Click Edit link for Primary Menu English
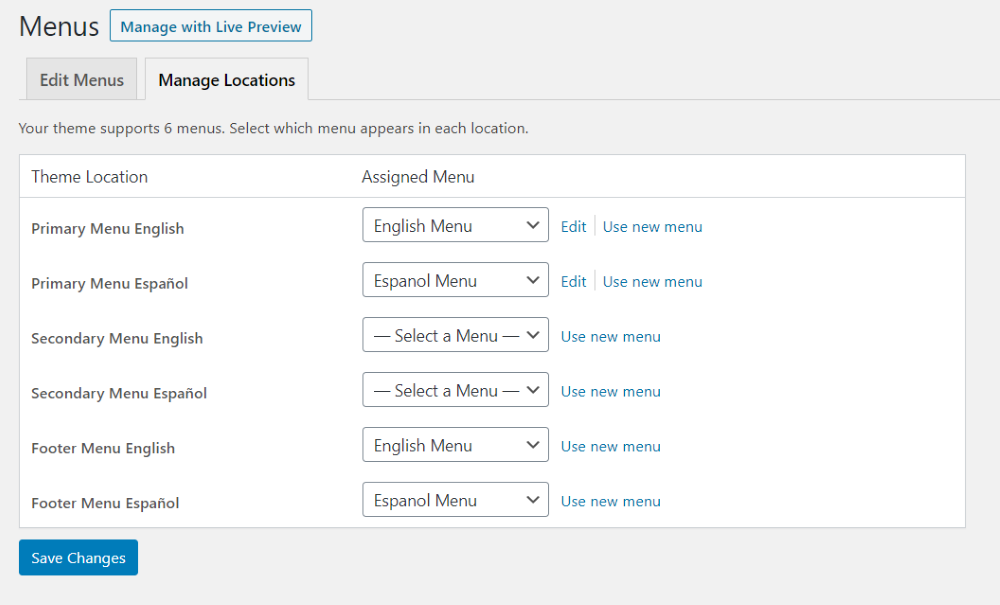This screenshot has height=605, width=1000. [x=573, y=227]
